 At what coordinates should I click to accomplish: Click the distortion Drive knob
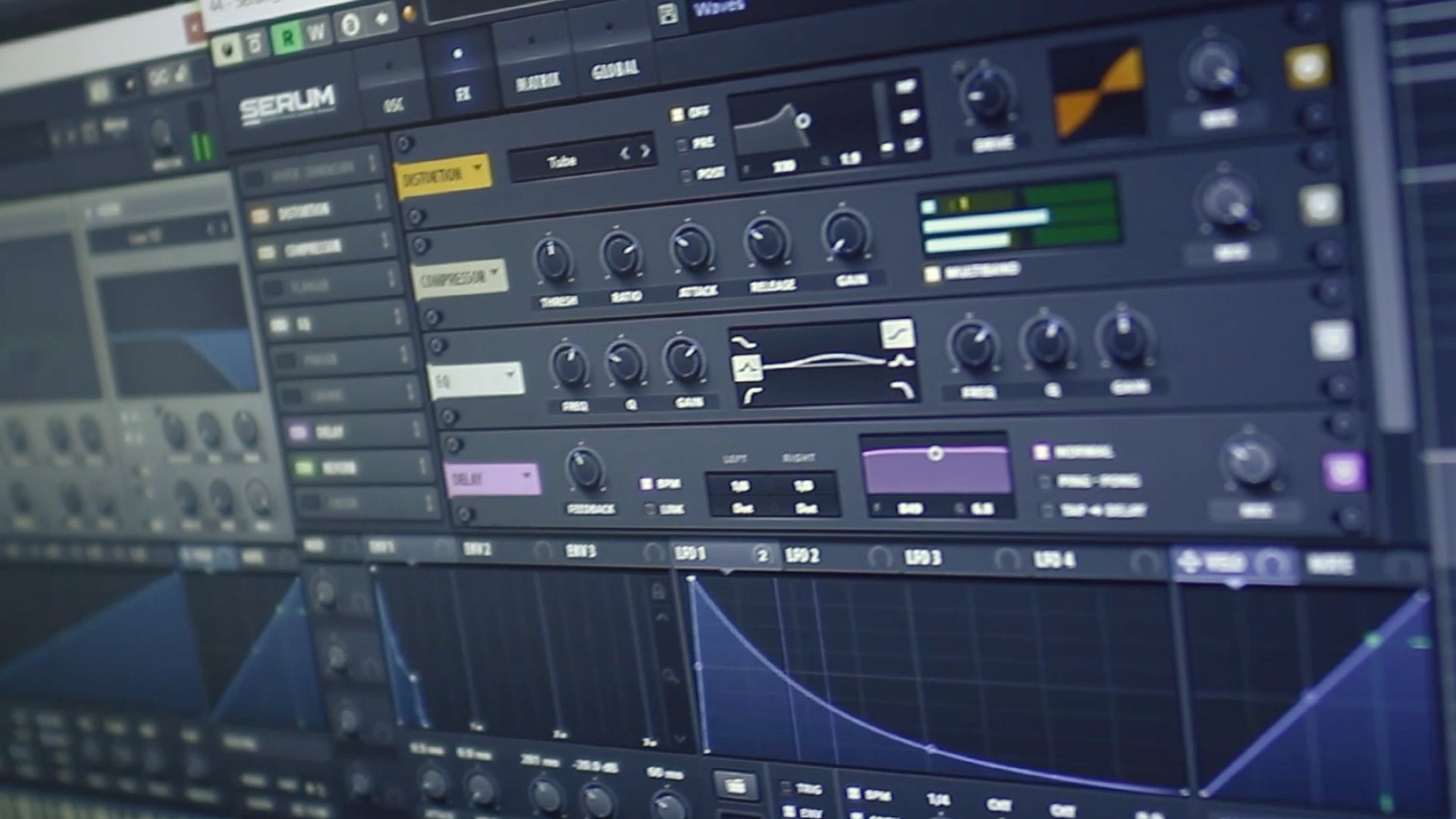[x=987, y=96]
